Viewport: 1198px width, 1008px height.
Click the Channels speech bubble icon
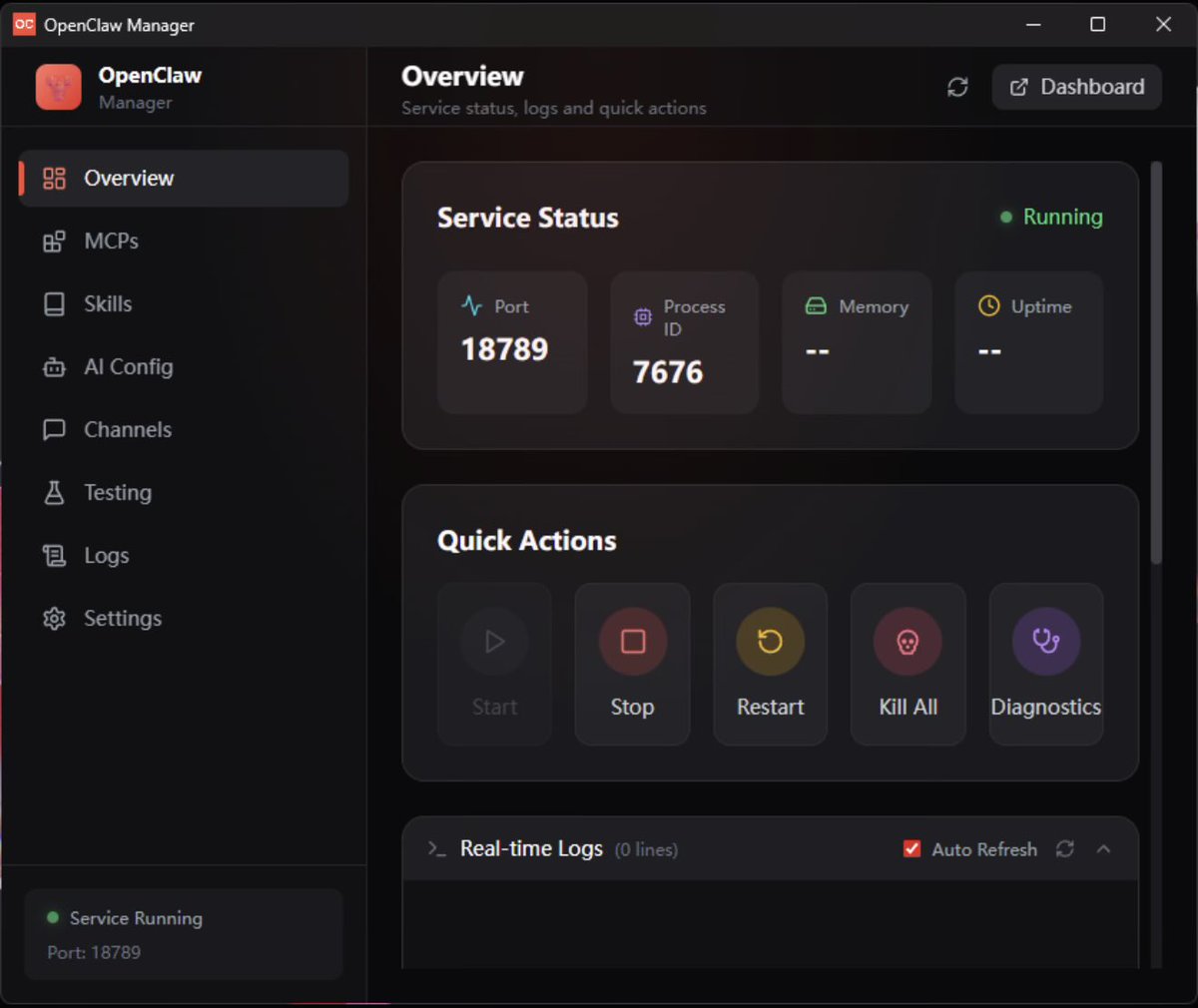(54, 430)
